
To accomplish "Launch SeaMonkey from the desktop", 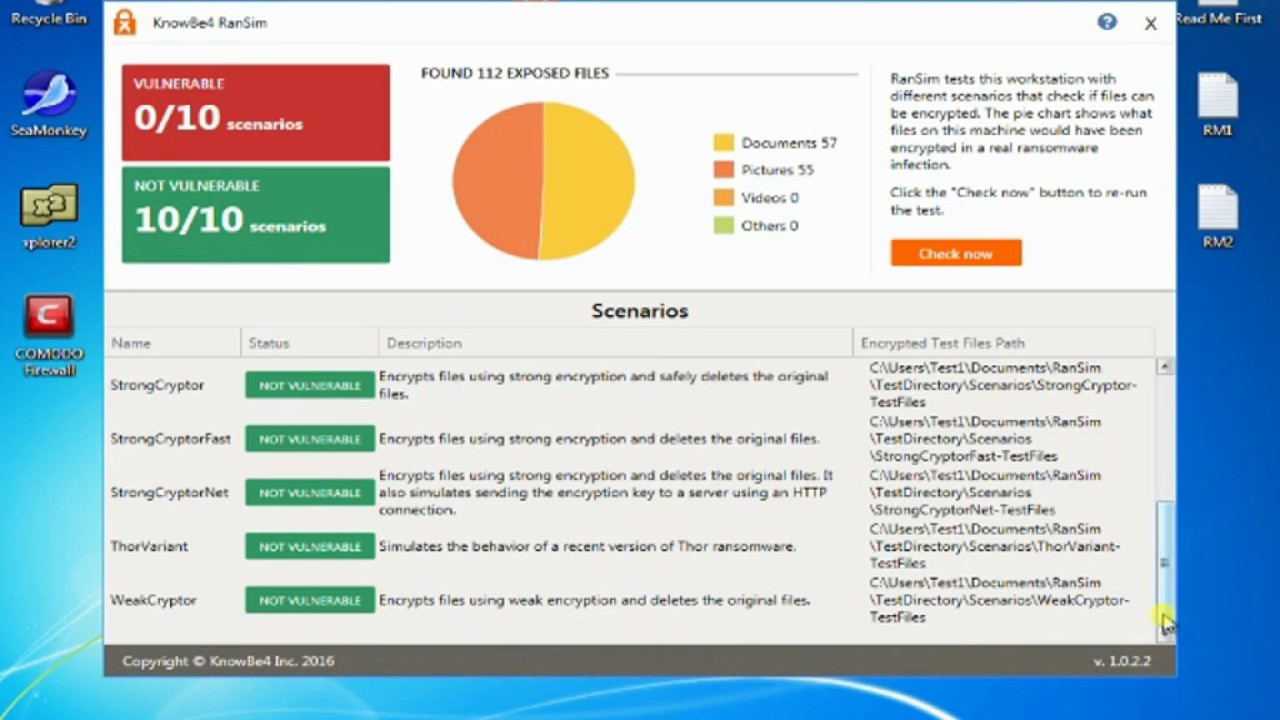I will tap(48, 103).
